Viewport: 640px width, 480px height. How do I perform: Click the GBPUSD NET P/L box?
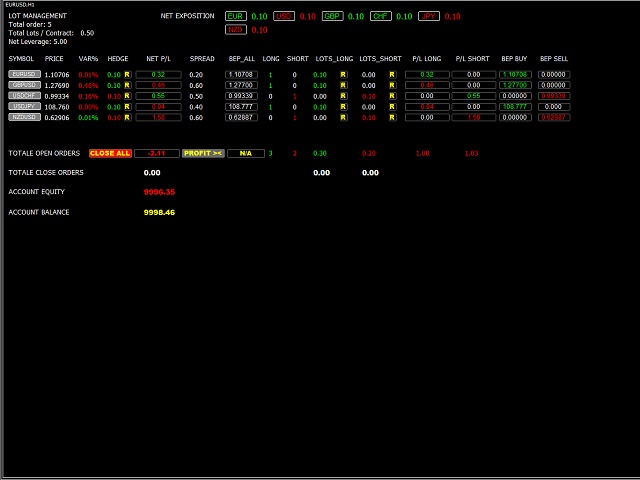click(x=158, y=85)
